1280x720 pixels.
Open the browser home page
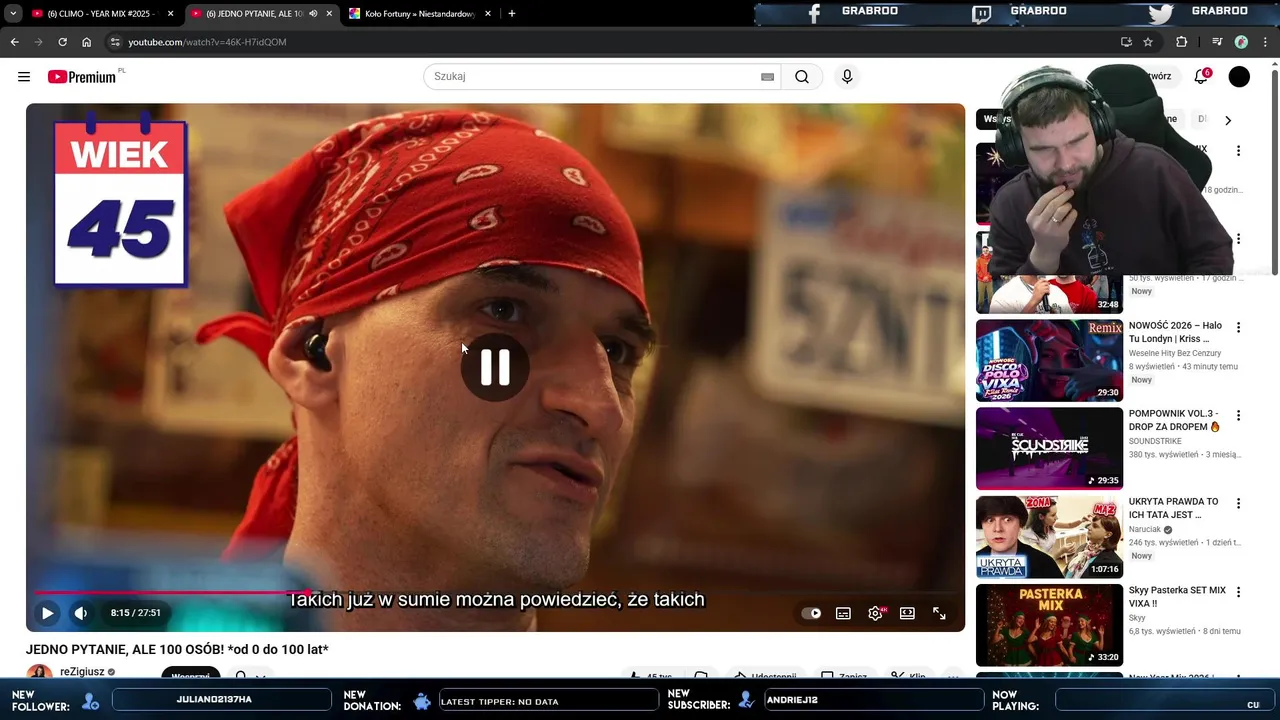pos(86,42)
